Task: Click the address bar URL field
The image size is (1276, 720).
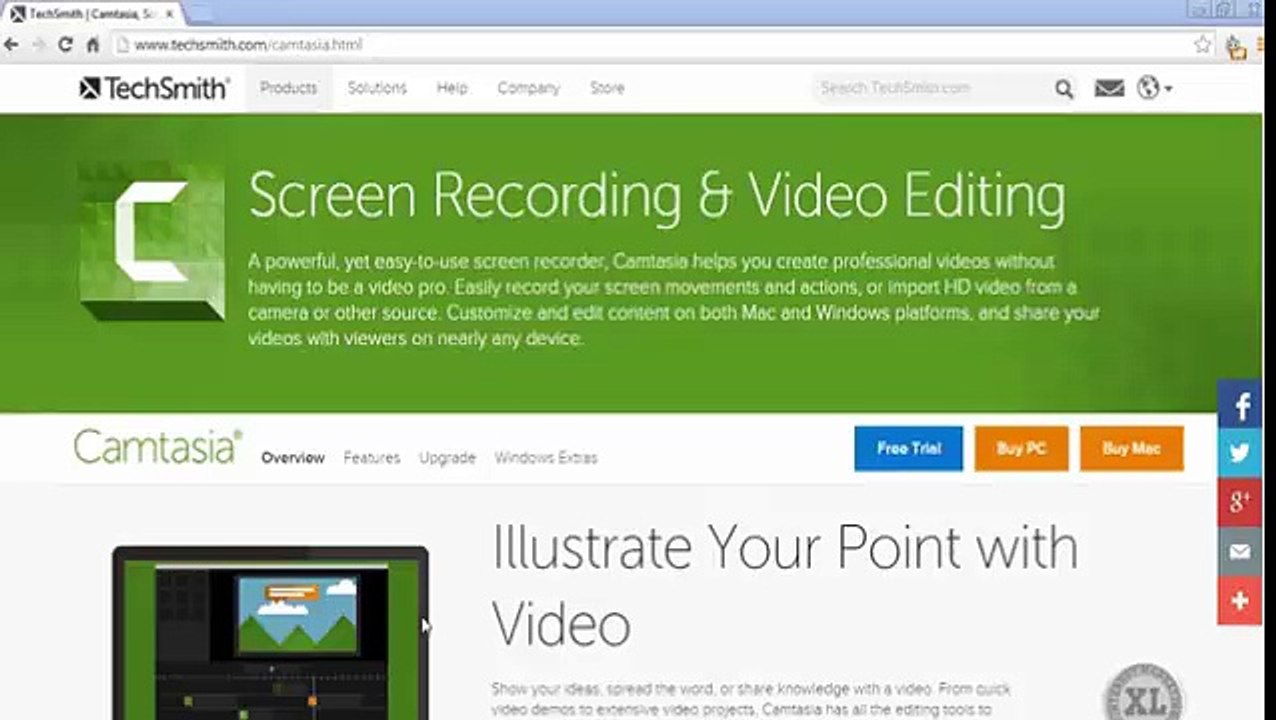Action: point(660,45)
